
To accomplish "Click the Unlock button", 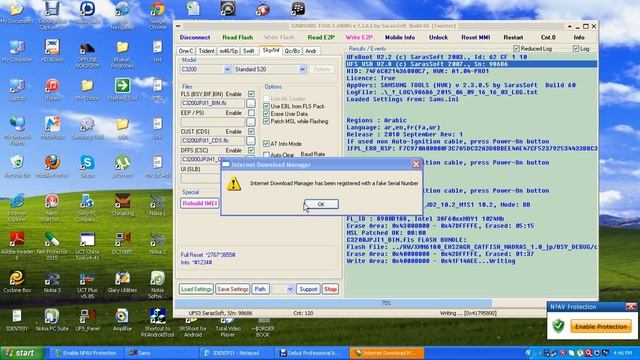I will pos(438,37).
